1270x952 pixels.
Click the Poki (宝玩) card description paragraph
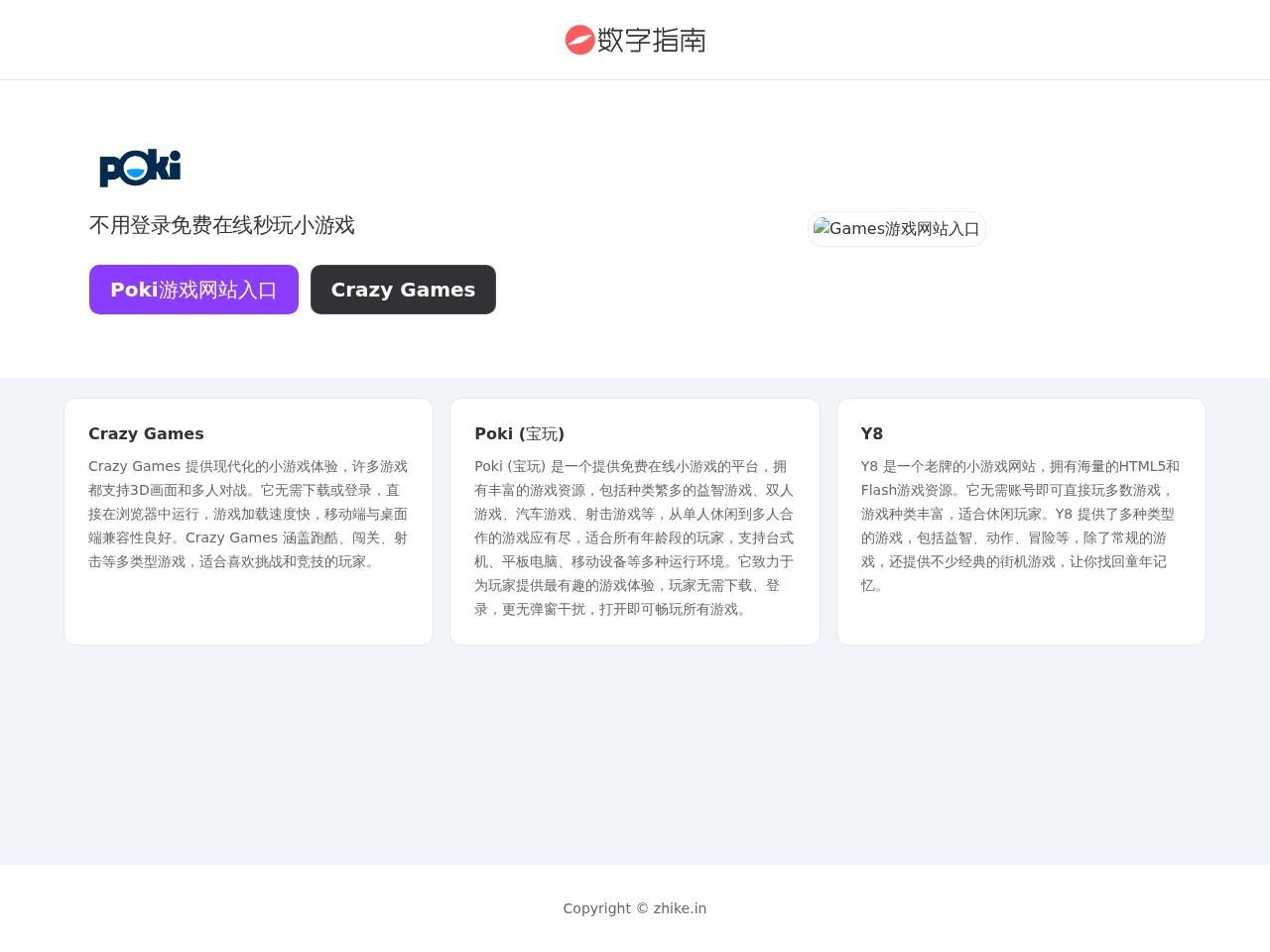[634, 537]
